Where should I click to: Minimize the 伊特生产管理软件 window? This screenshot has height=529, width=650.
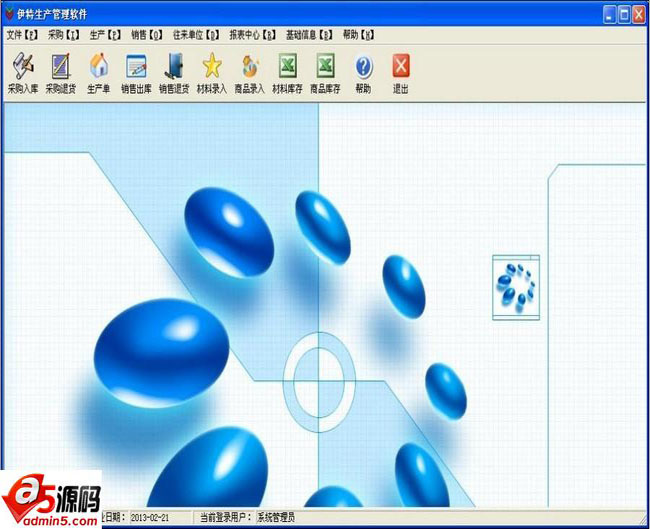[609, 15]
